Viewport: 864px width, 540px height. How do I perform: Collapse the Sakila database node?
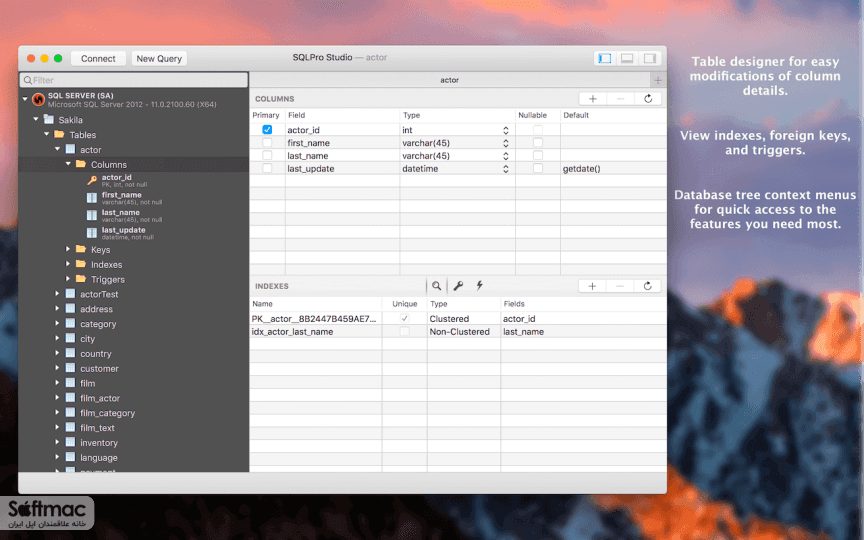36,119
